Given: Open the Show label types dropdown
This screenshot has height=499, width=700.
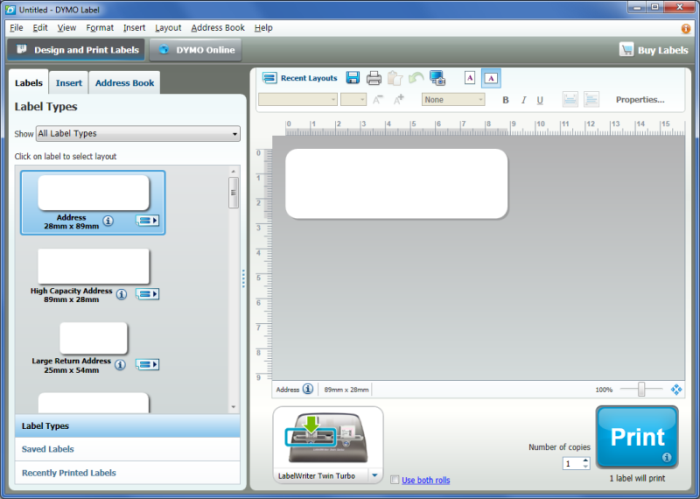Looking at the screenshot, I should point(138,133).
